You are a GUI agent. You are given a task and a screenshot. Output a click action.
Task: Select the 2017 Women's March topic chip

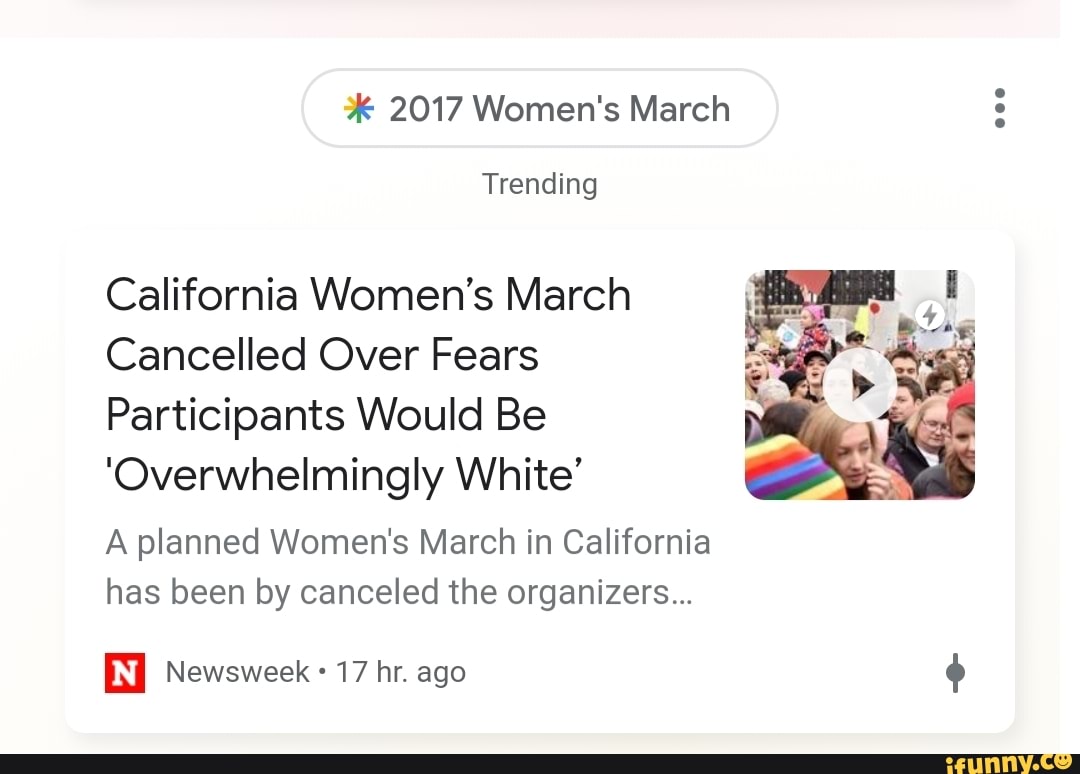point(540,108)
